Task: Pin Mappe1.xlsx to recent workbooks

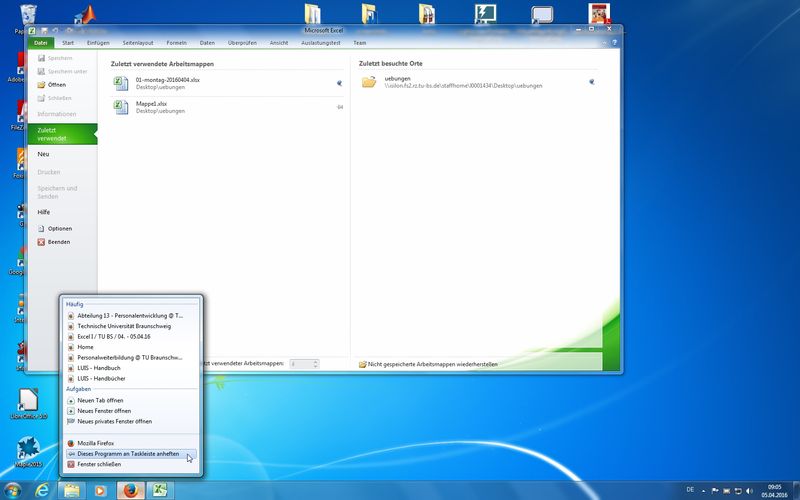Action: click(x=339, y=106)
